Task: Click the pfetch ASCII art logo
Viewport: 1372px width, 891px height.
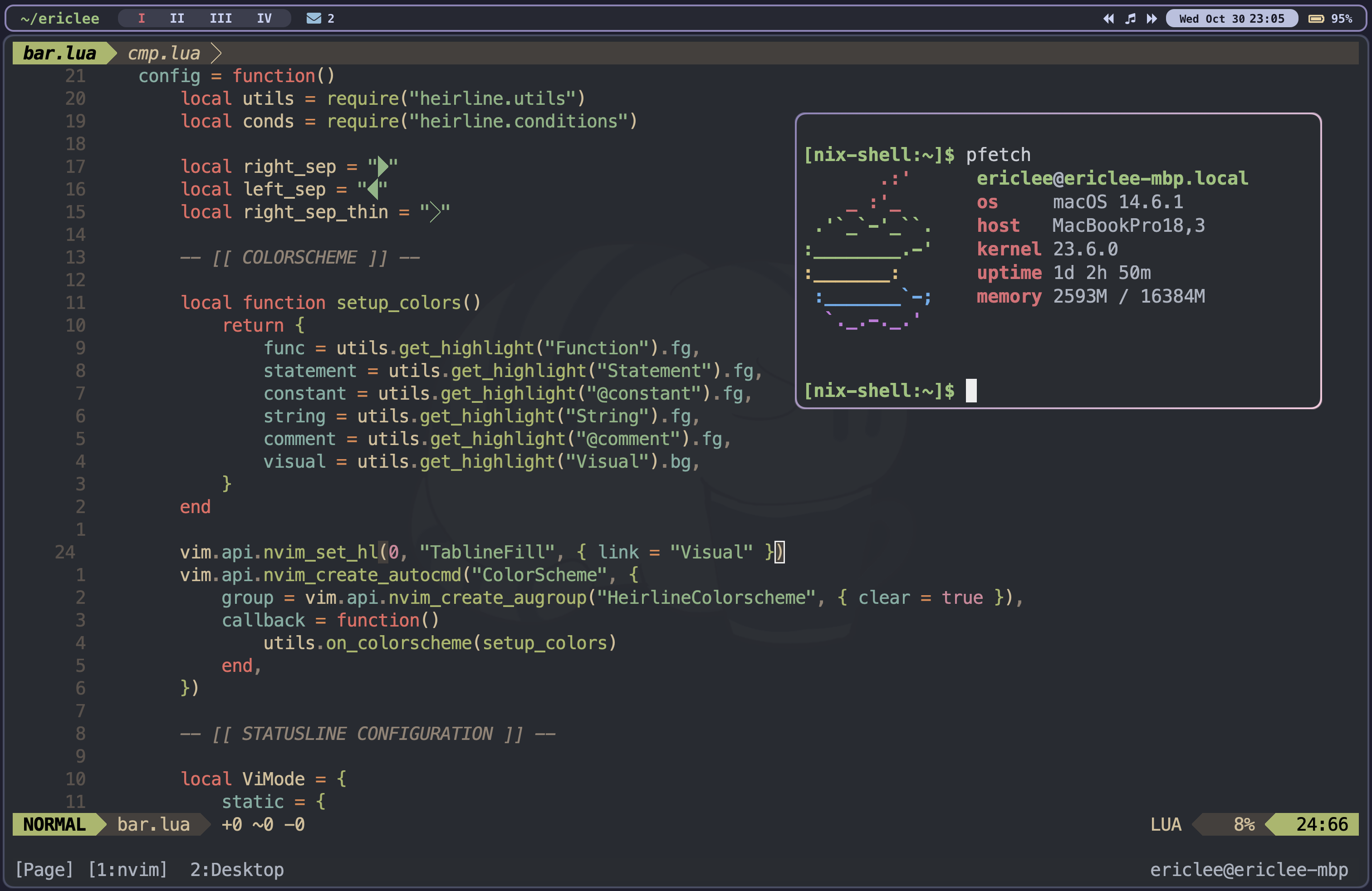Action: click(x=869, y=250)
